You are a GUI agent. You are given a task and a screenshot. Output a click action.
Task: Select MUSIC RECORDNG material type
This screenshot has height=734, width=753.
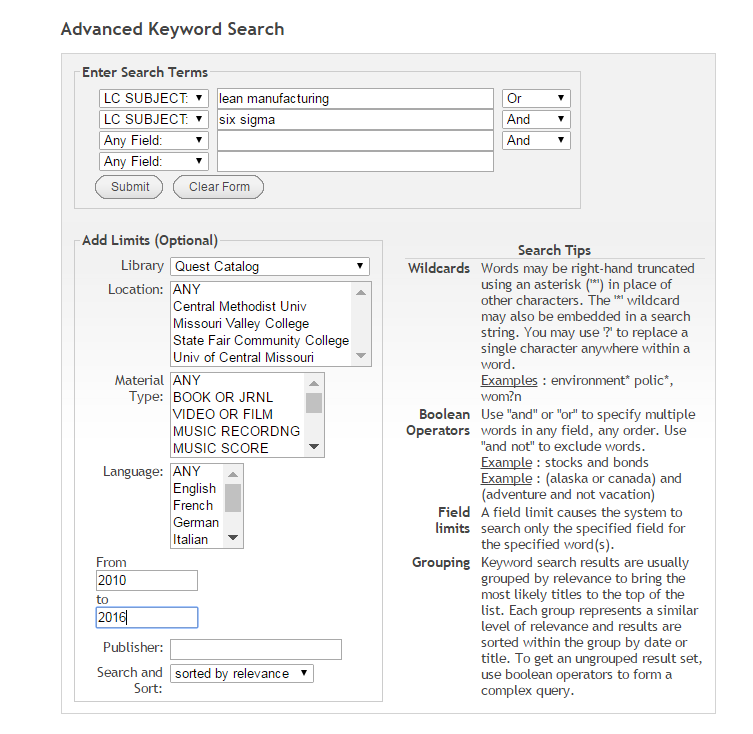(238, 431)
